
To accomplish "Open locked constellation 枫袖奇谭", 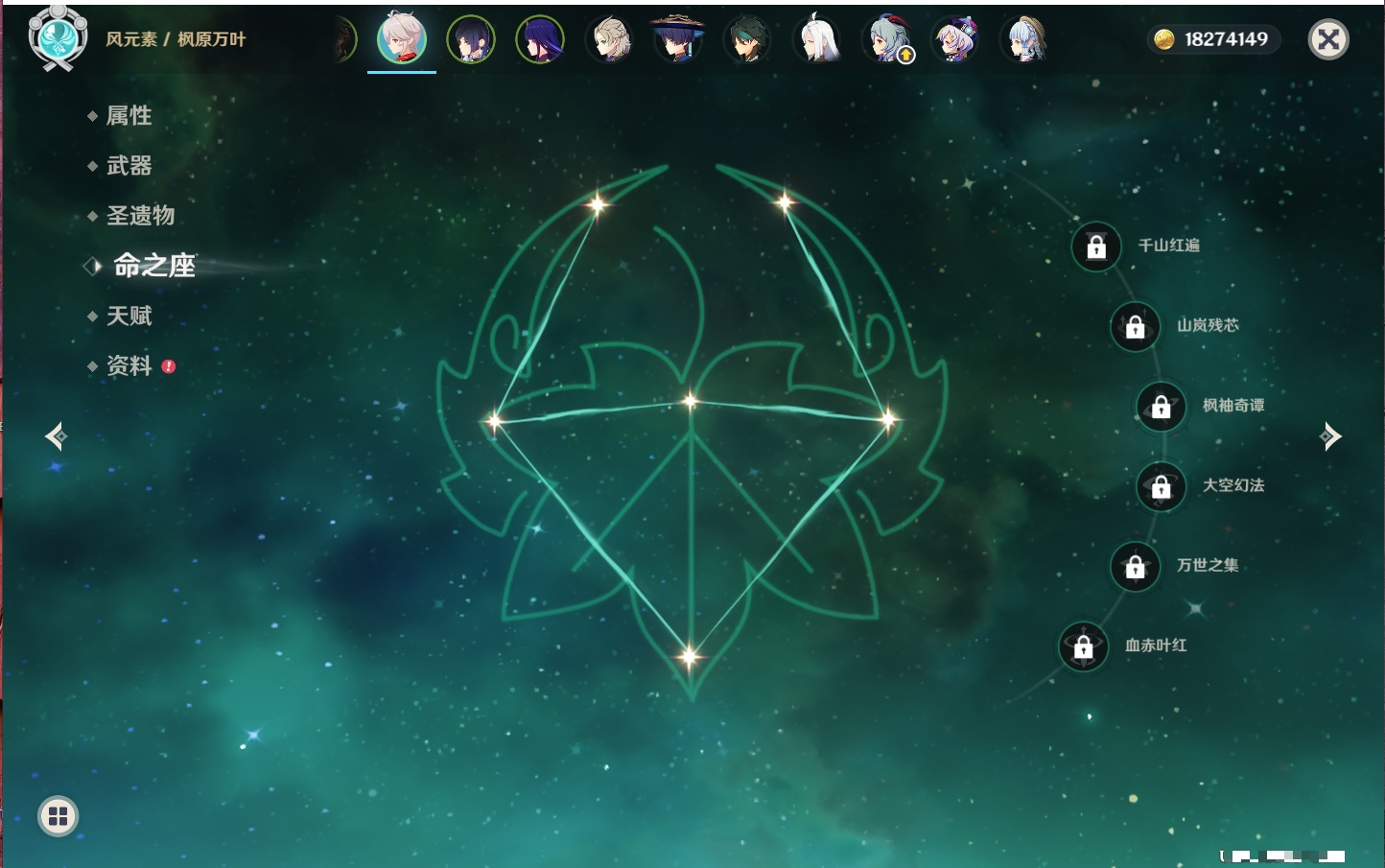I will [1162, 407].
